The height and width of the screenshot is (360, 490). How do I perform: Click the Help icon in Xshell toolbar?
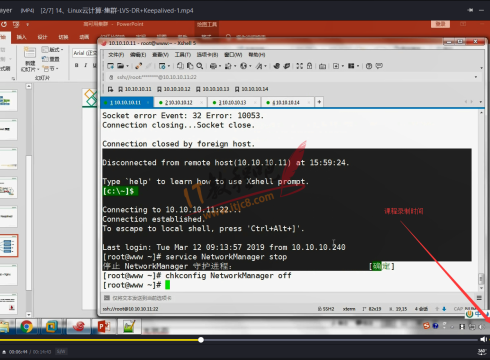coord(369,66)
